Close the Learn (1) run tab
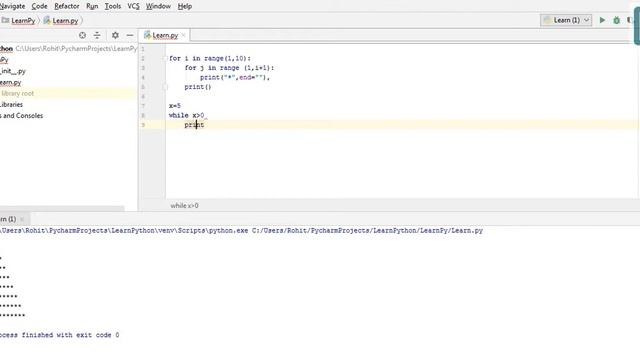 22,219
